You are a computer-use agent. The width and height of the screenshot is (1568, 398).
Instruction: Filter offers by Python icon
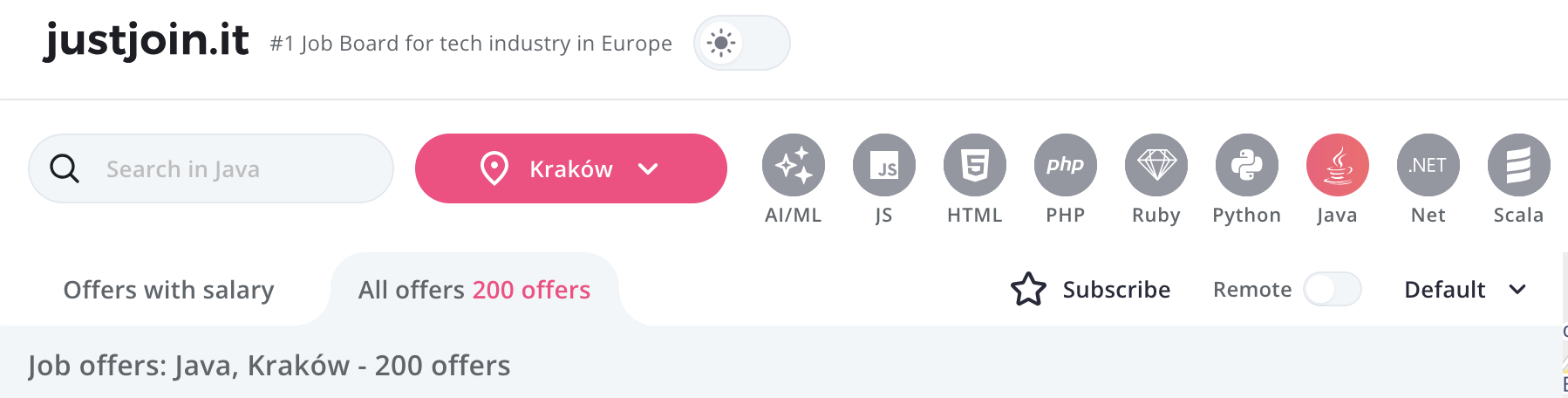1246,166
